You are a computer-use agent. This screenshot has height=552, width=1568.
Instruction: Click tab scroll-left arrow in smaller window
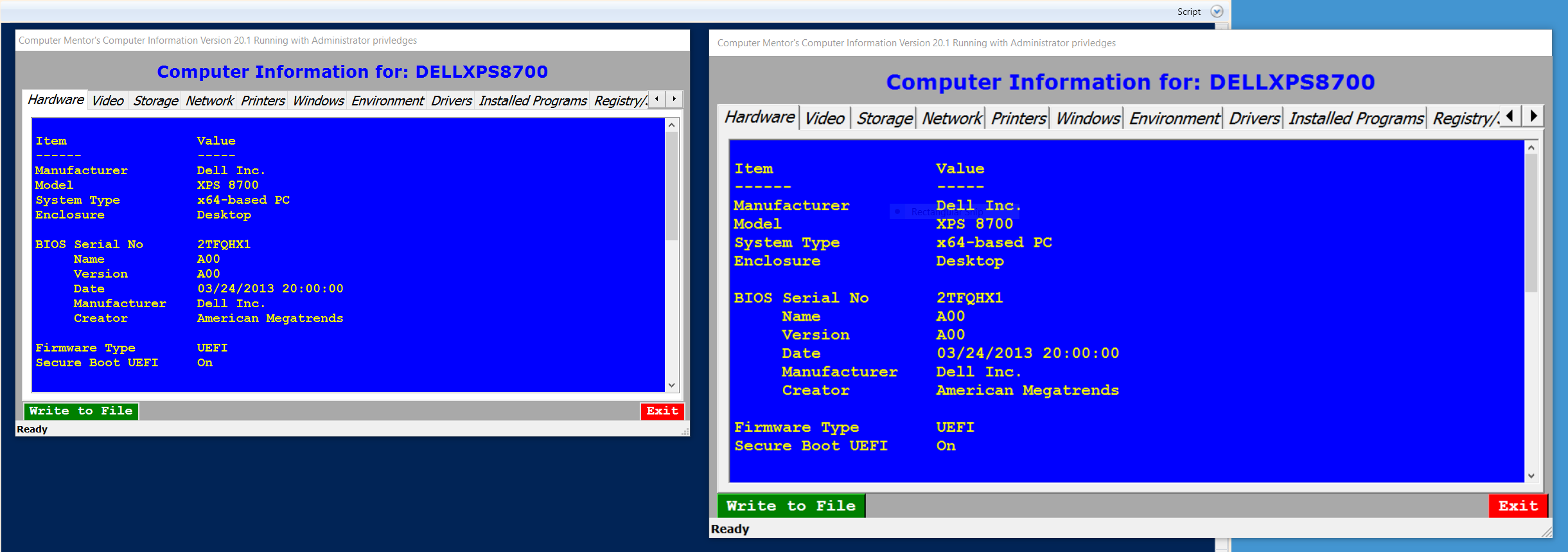[656, 99]
